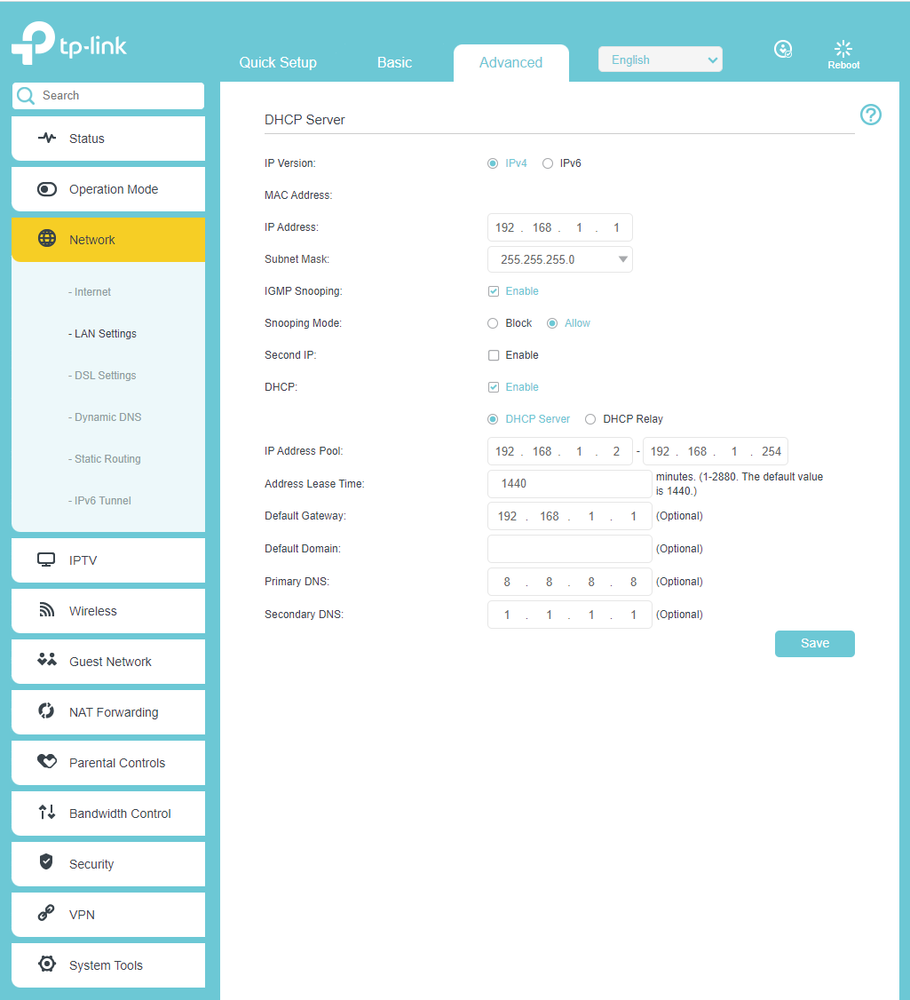Open the Subnet Mask dropdown
Image resolution: width=910 pixels, height=1000 pixels.
coord(560,260)
